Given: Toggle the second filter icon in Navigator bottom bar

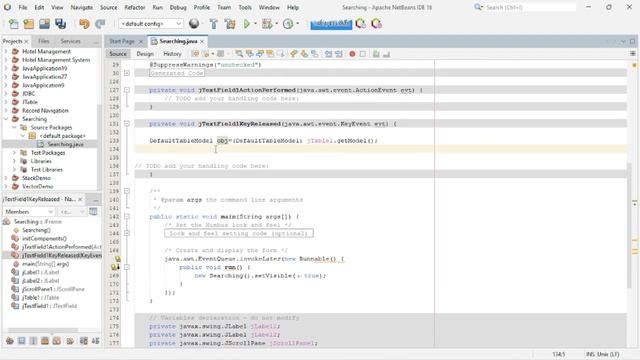Looking at the screenshot, I should click(x=22, y=341).
